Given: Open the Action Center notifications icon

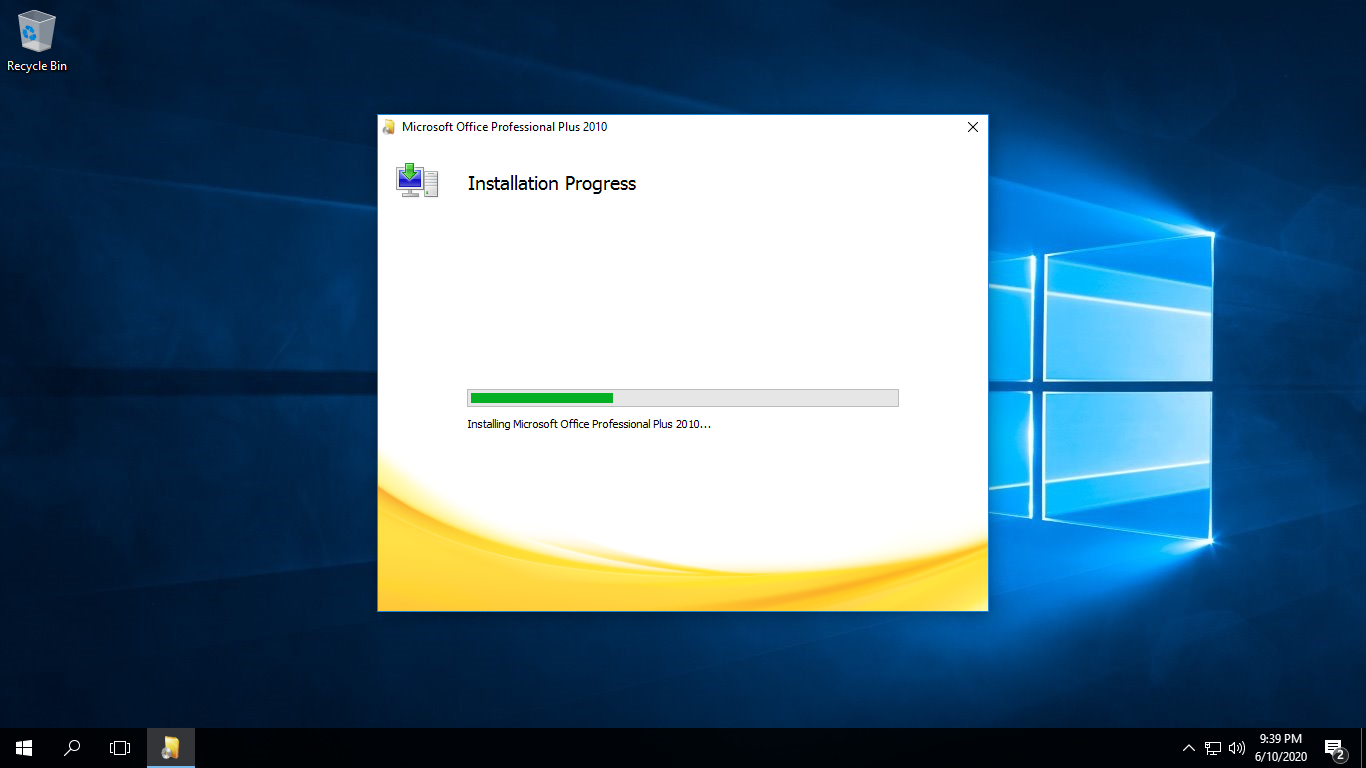Looking at the screenshot, I should click(1334, 747).
